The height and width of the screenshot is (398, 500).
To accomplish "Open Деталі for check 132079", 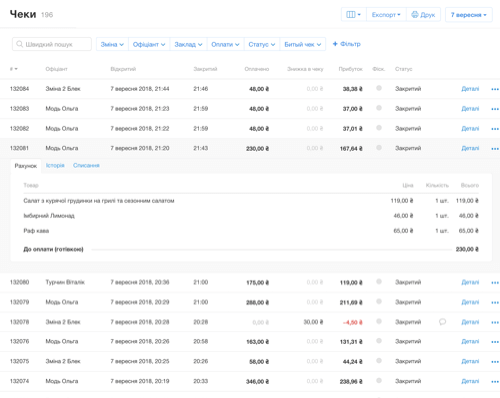I will [x=470, y=302].
